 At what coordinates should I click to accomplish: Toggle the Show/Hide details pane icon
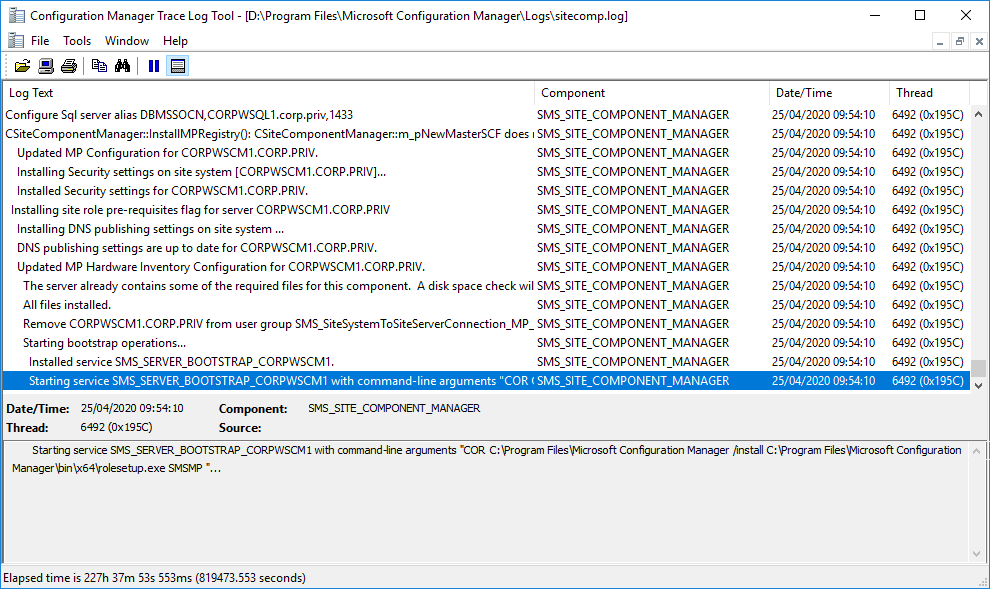(177, 66)
